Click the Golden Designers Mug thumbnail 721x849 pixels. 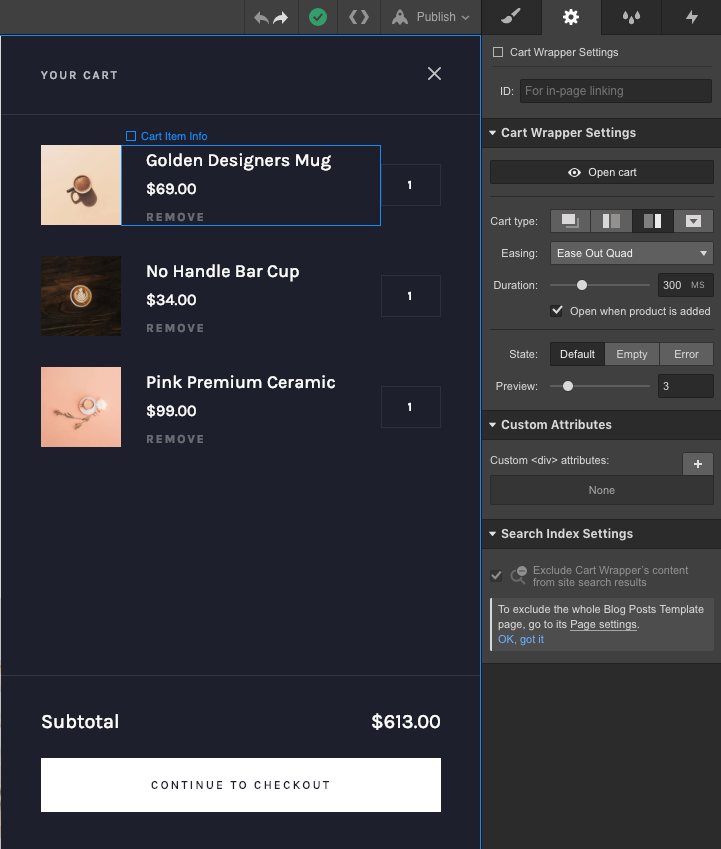pyautogui.click(x=81, y=185)
